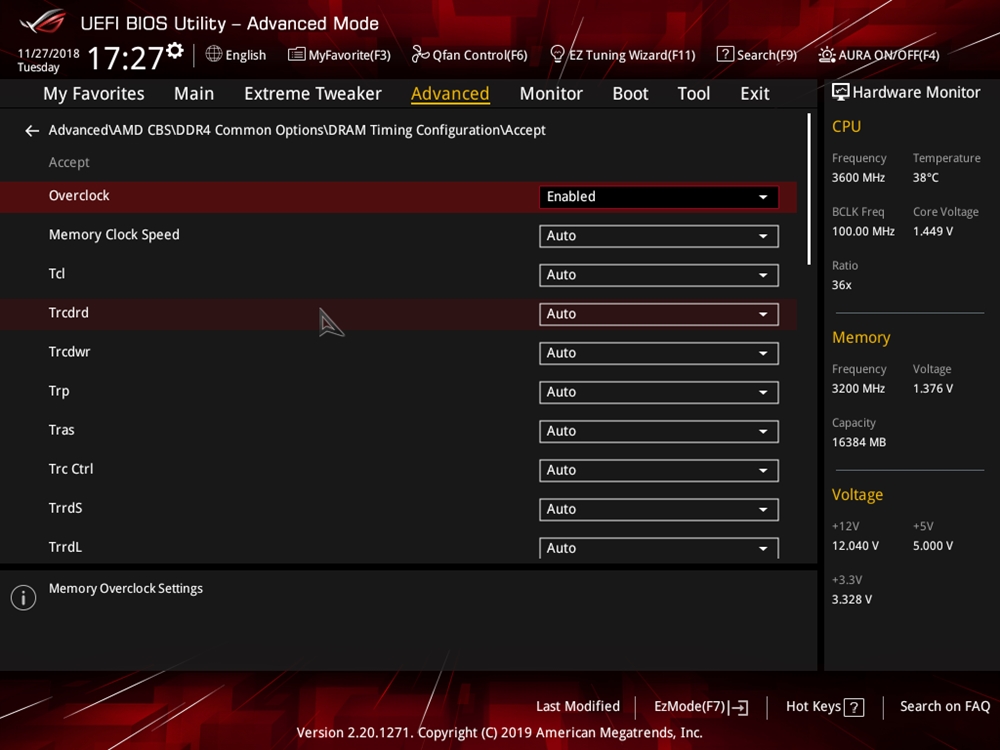Expand the TrrdS dropdown

659,509
